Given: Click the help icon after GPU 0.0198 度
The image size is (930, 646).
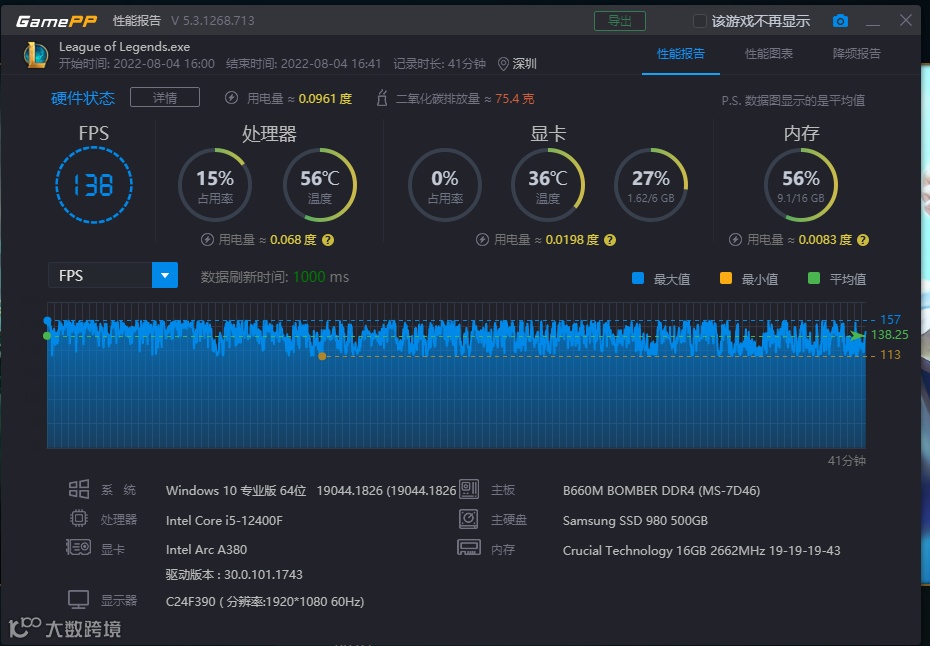Looking at the screenshot, I should [x=610, y=240].
